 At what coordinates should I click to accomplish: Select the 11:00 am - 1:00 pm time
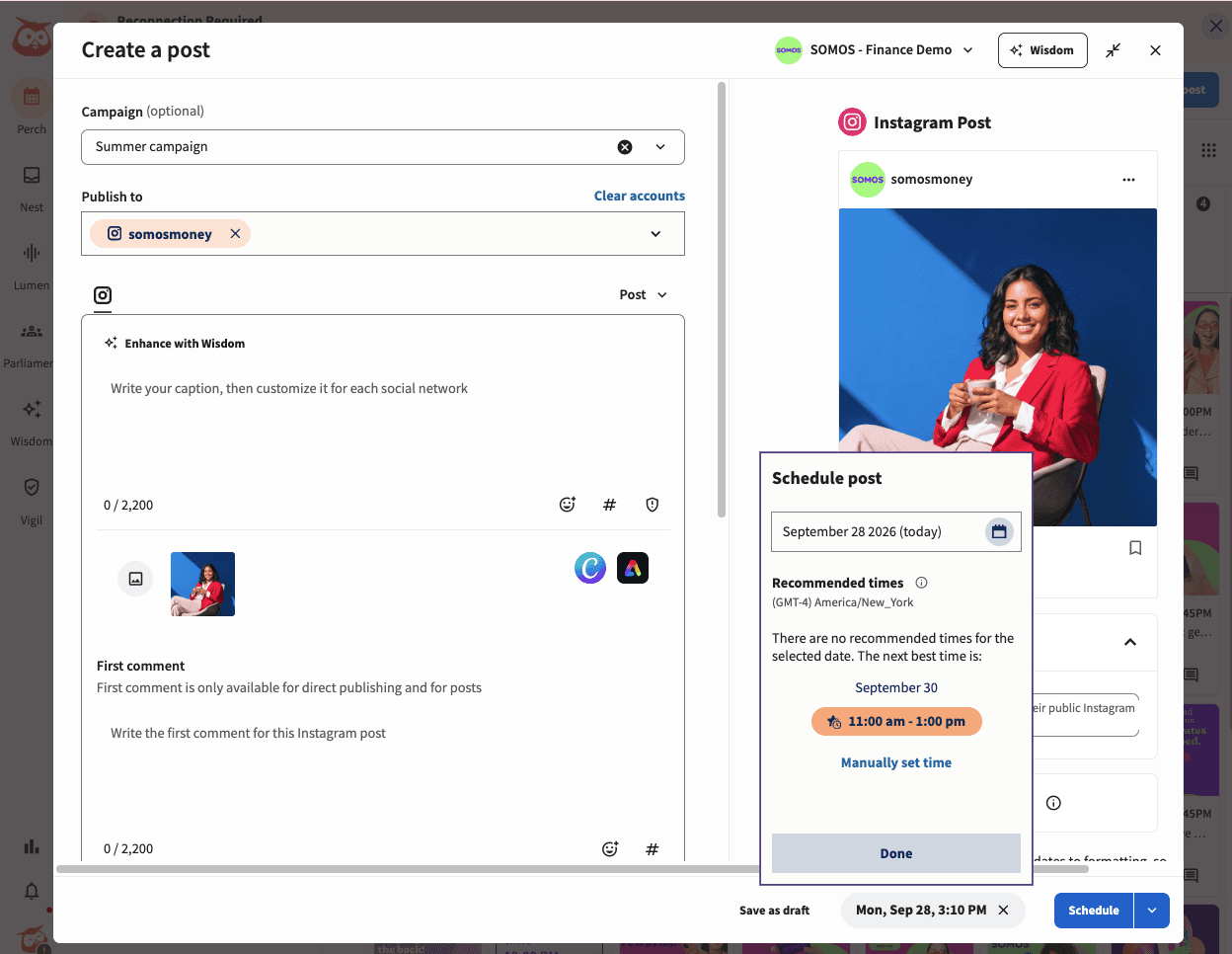[x=896, y=722]
